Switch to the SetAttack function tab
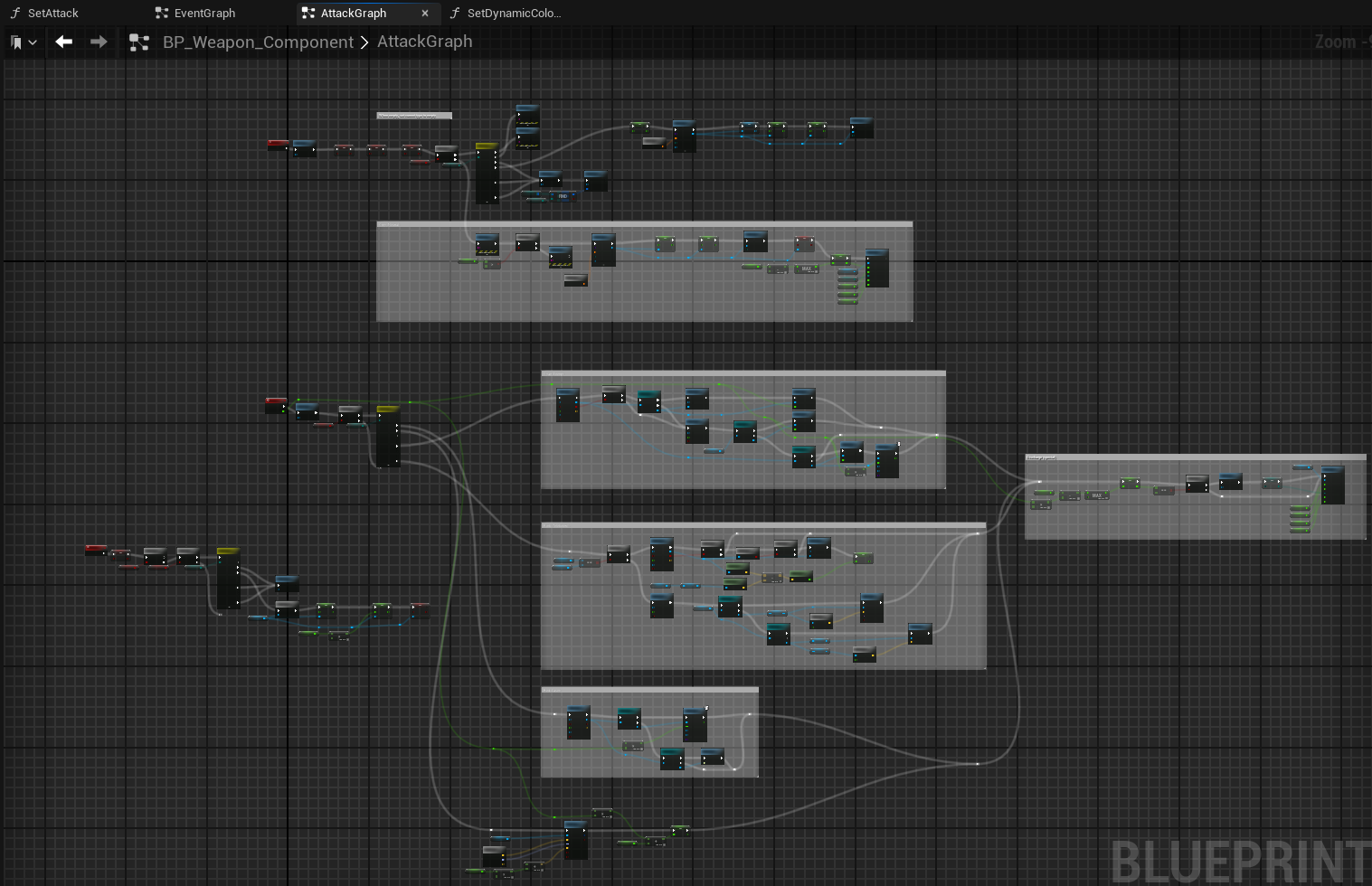1372x886 pixels. point(52,13)
